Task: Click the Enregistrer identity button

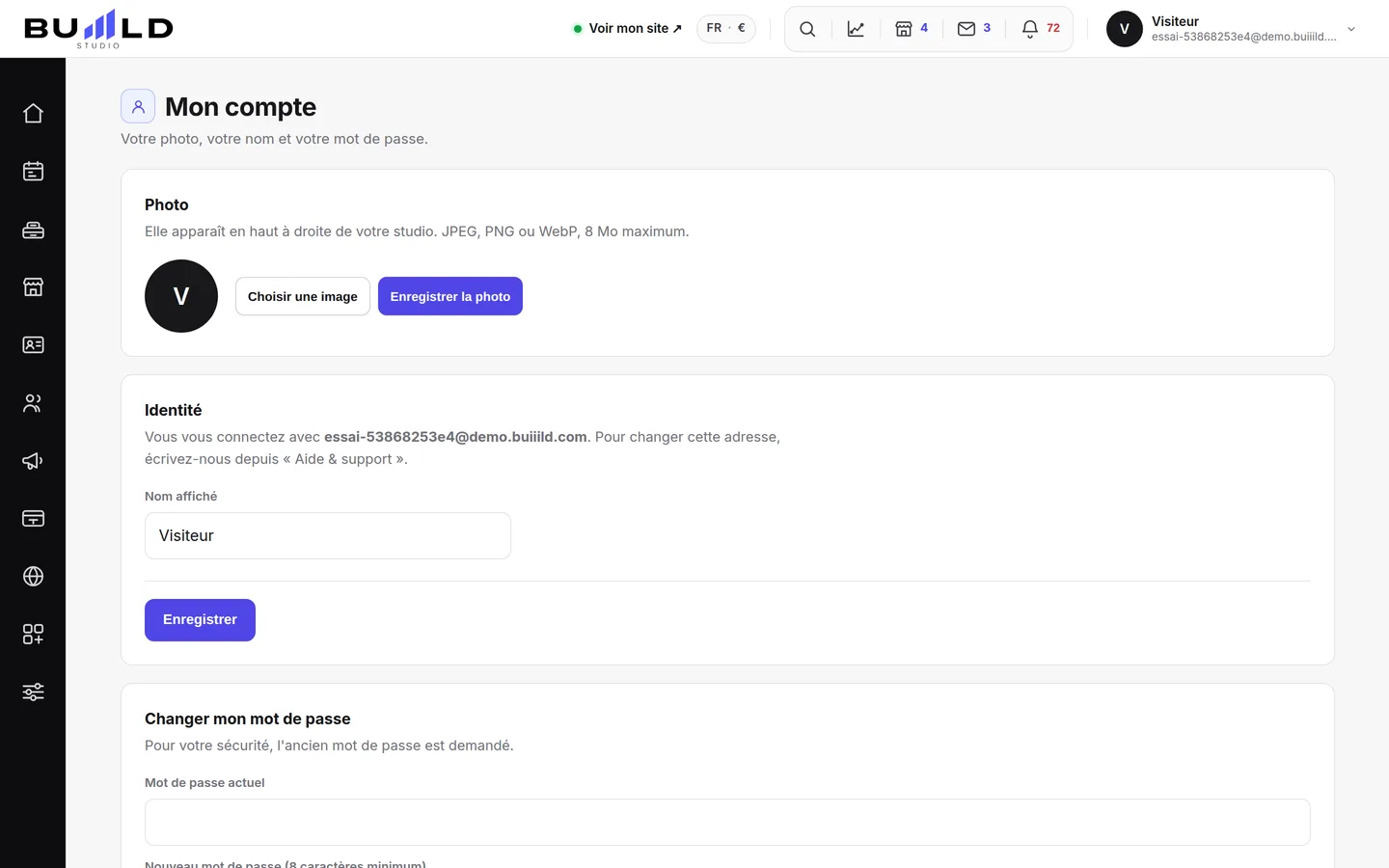Action: 200,620
